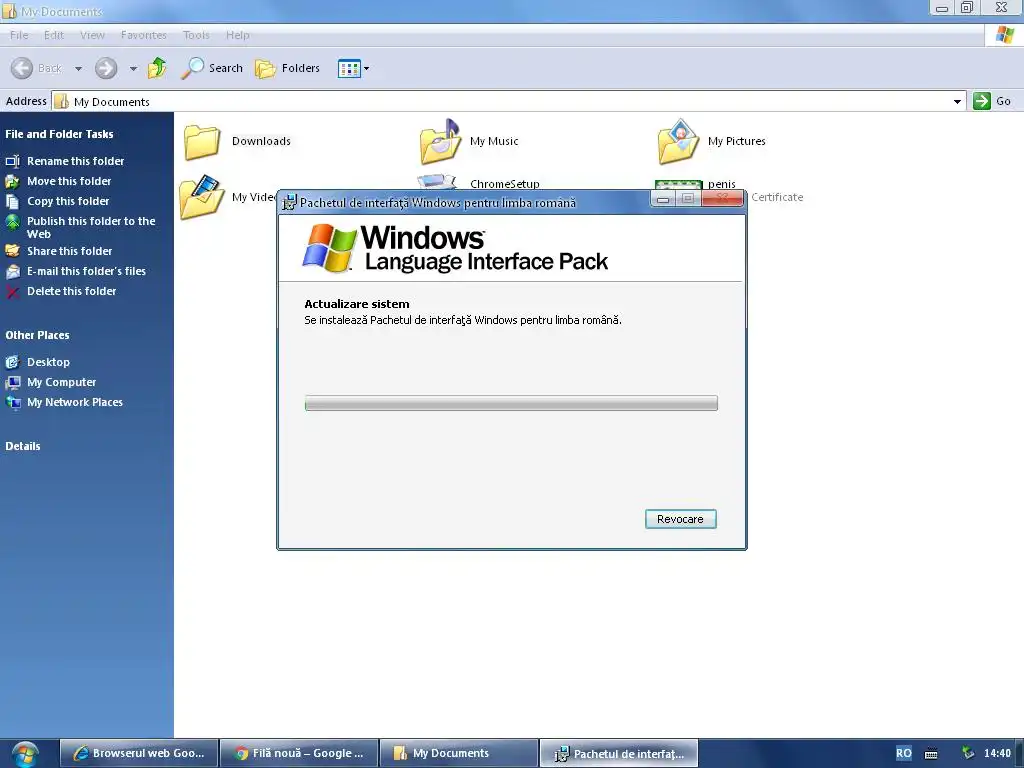Click the 14:40 clock in taskbar
The image size is (1024, 768).
(x=997, y=753)
